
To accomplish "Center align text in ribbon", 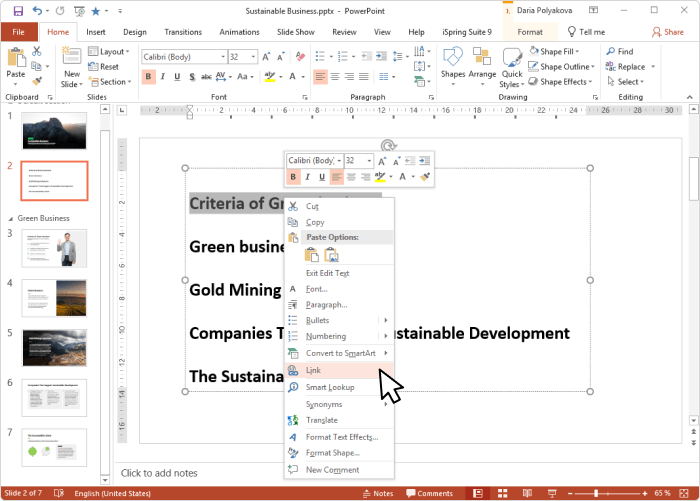I will pos(335,77).
